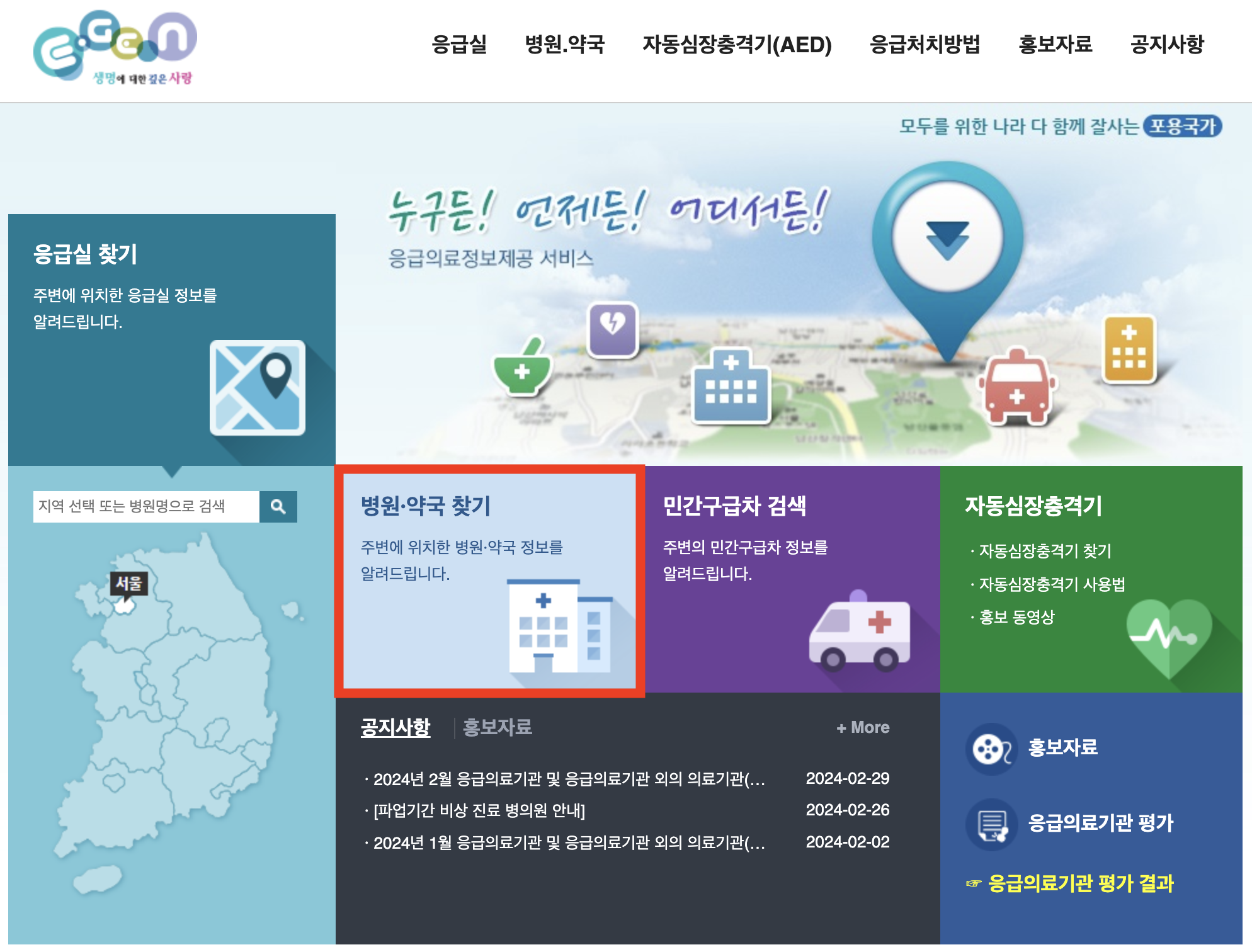
Task: Open the 응급실 menu
Action: click(459, 45)
